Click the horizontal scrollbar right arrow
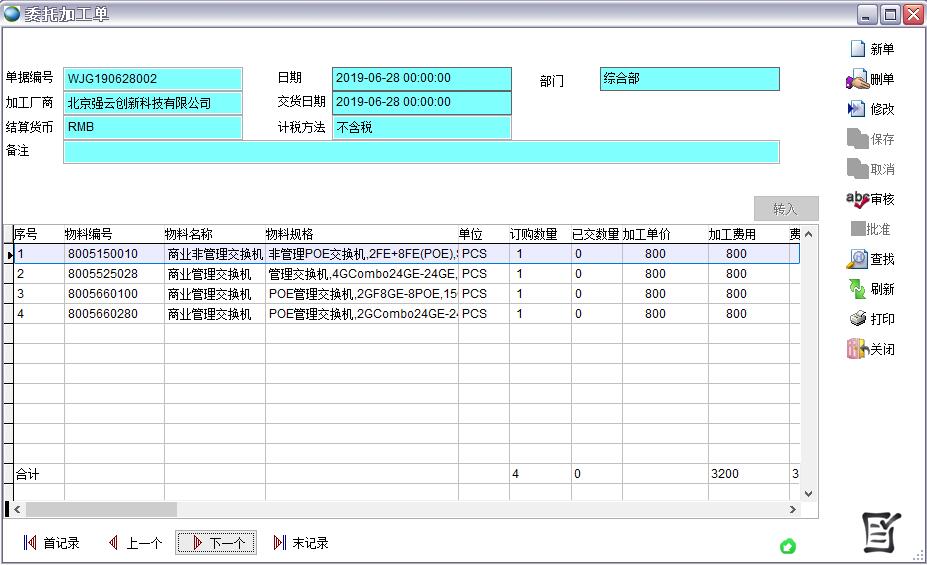Image resolution: width=927 pixels, height=565 pixels. coord(793,510)
